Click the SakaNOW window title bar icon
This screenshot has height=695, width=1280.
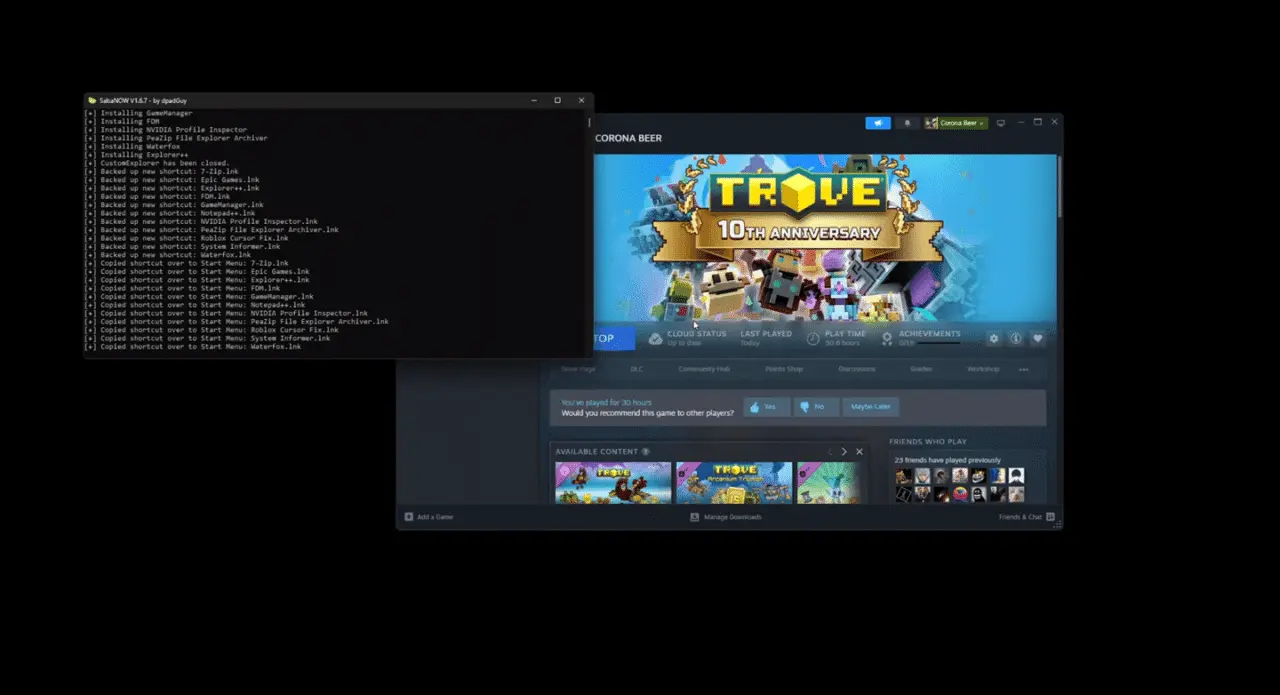click(91, 100)
